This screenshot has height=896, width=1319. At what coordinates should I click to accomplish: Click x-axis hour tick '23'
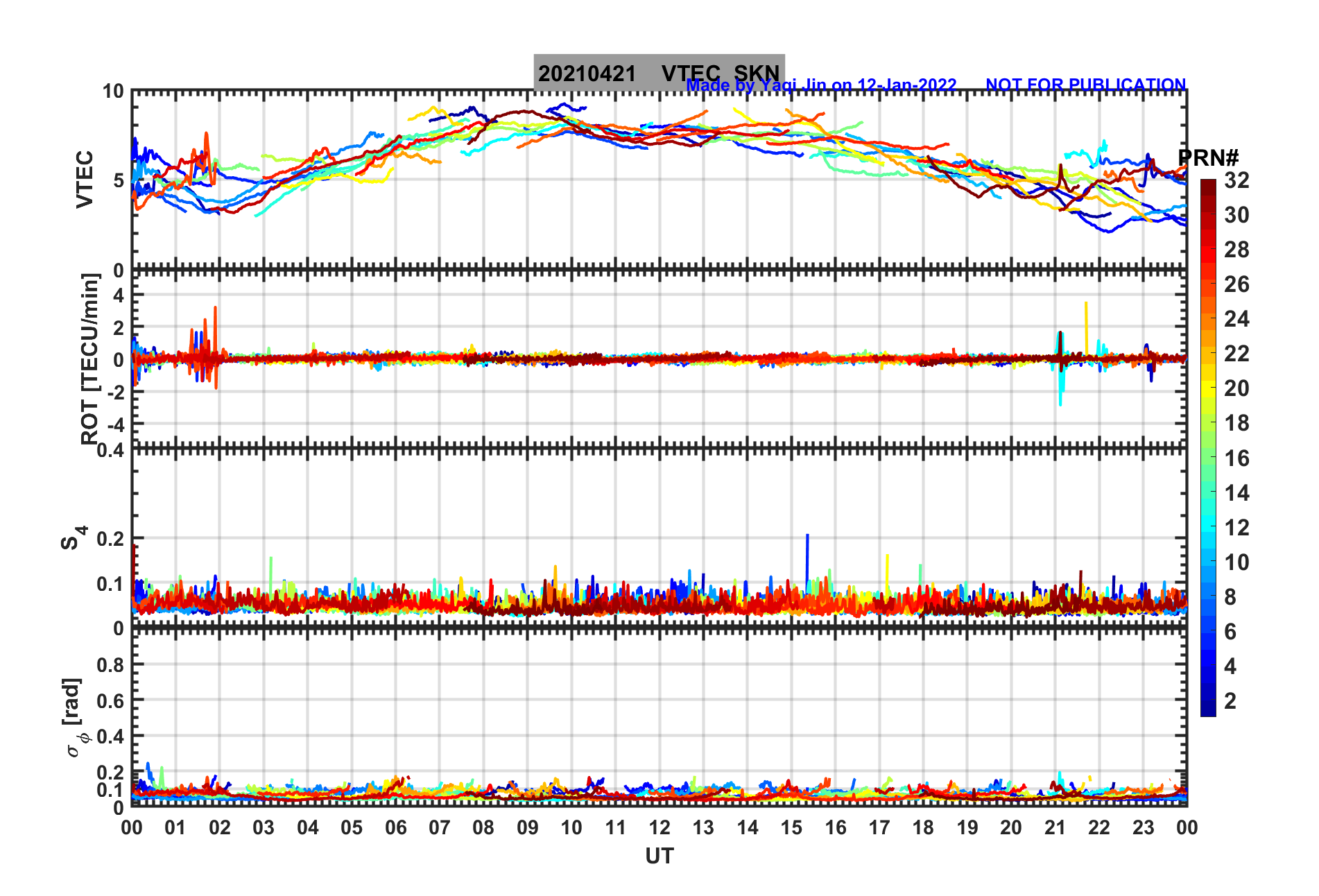1143,827
